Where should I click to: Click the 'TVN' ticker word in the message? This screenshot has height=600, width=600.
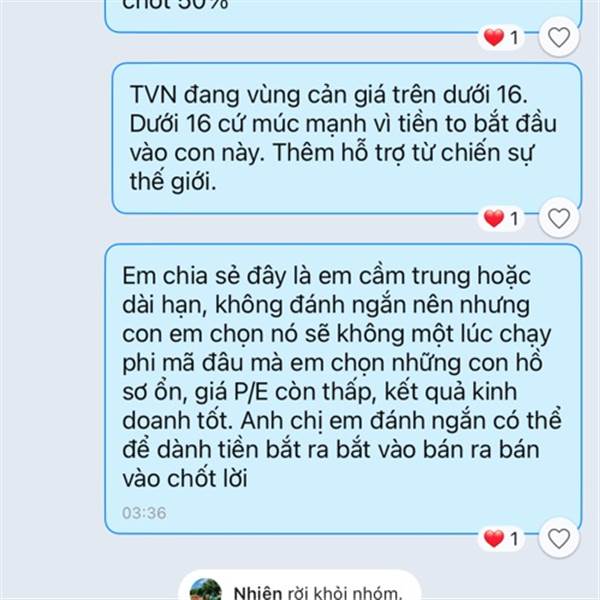click(x=153, y=94)
